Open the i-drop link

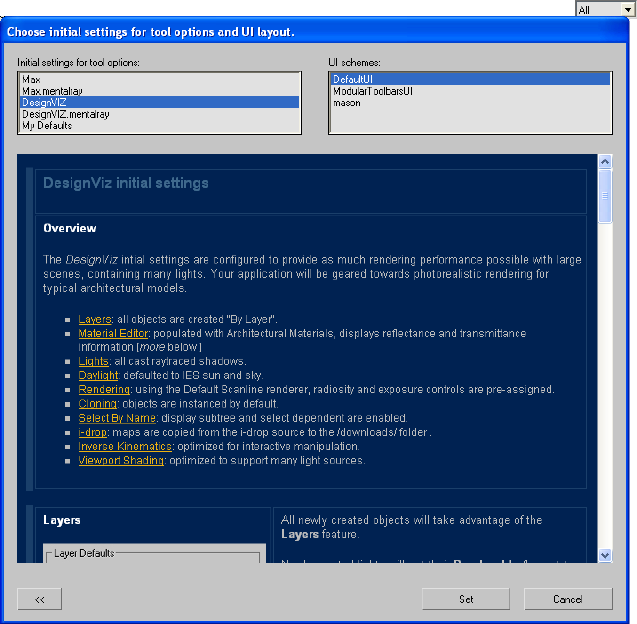pyautogui.click(x=93, y=432)
